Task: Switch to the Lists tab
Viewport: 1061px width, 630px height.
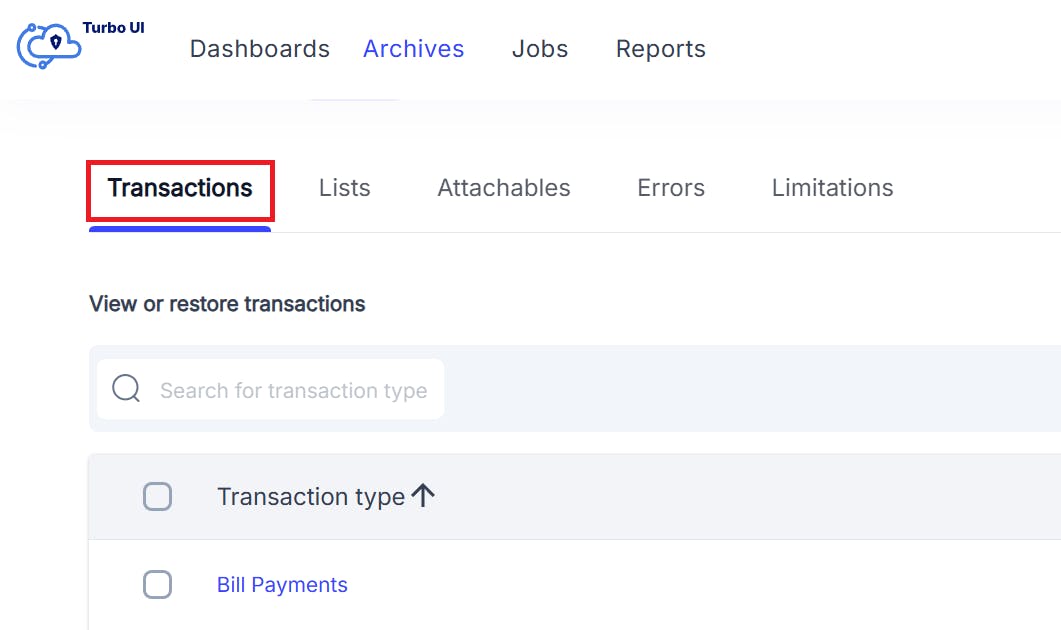Action: 344,188
